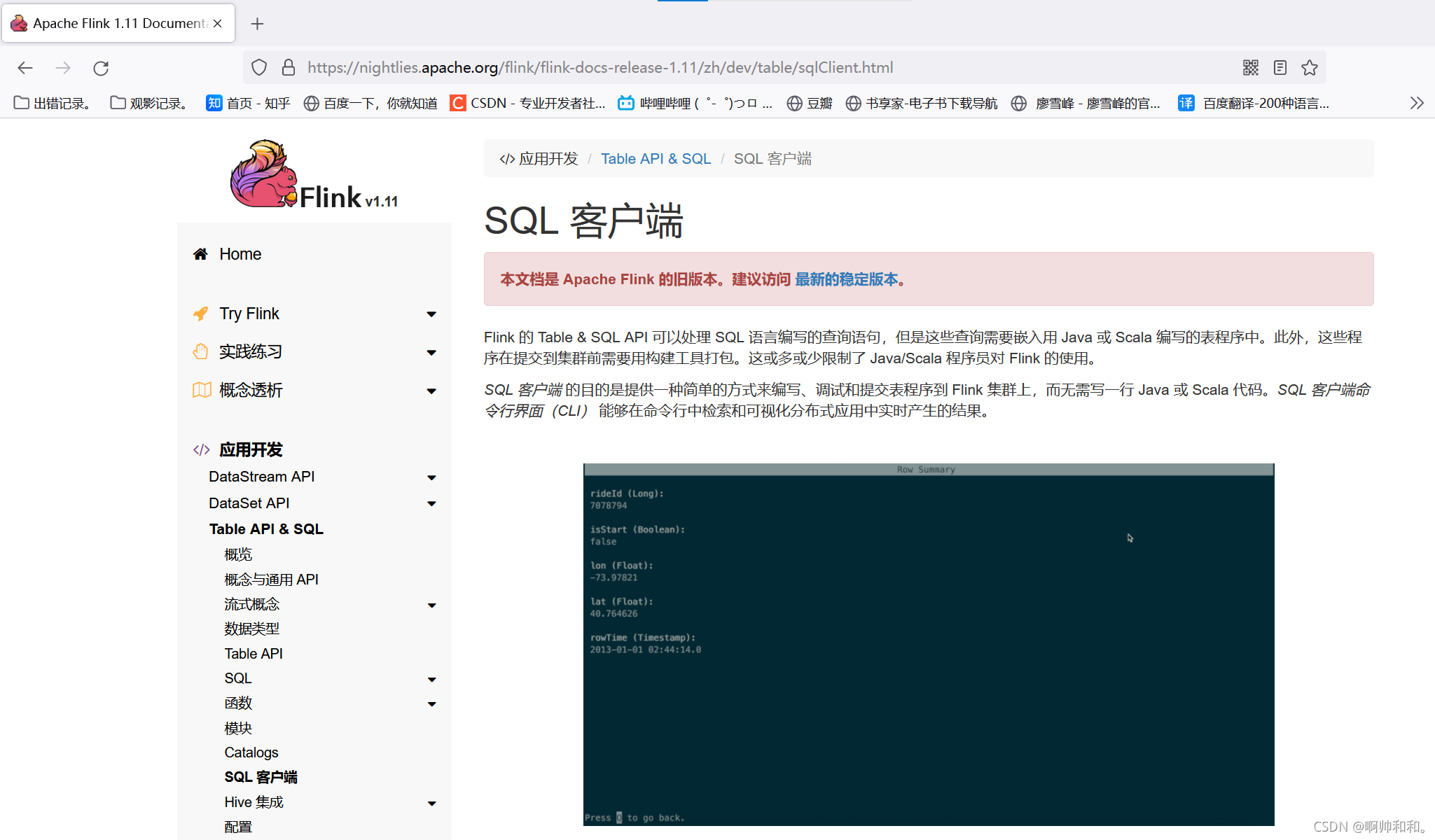Click the 应用开发 breadcrumb item

coord(539,159)
